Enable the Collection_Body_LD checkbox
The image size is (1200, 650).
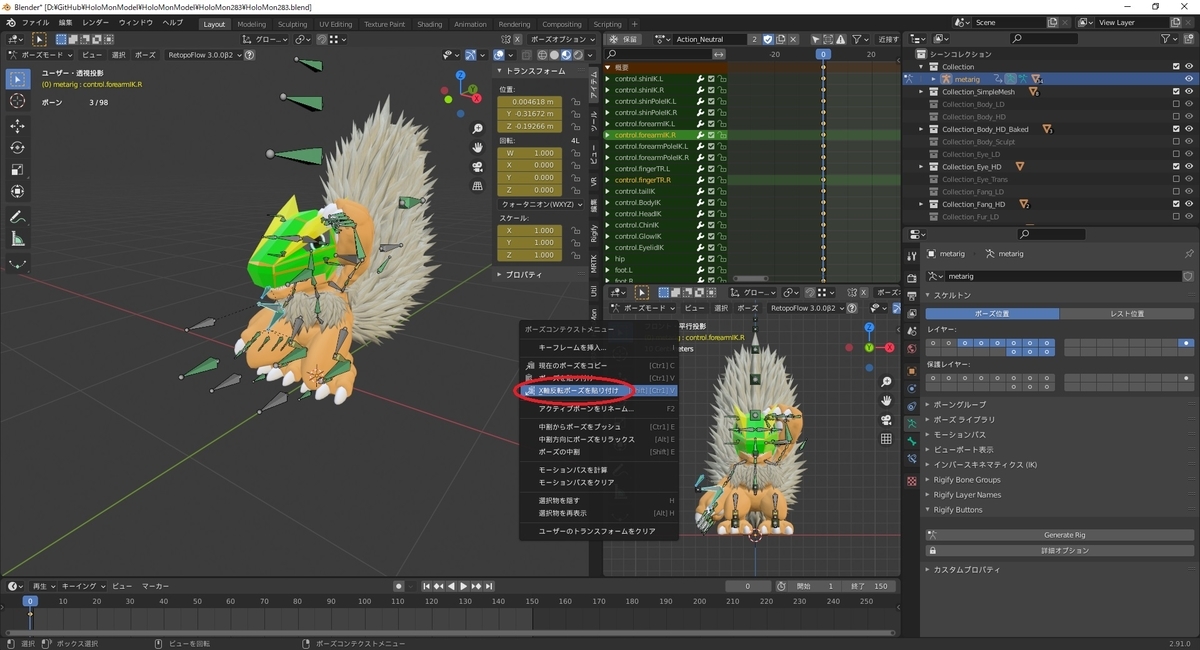pos(1176,104)
